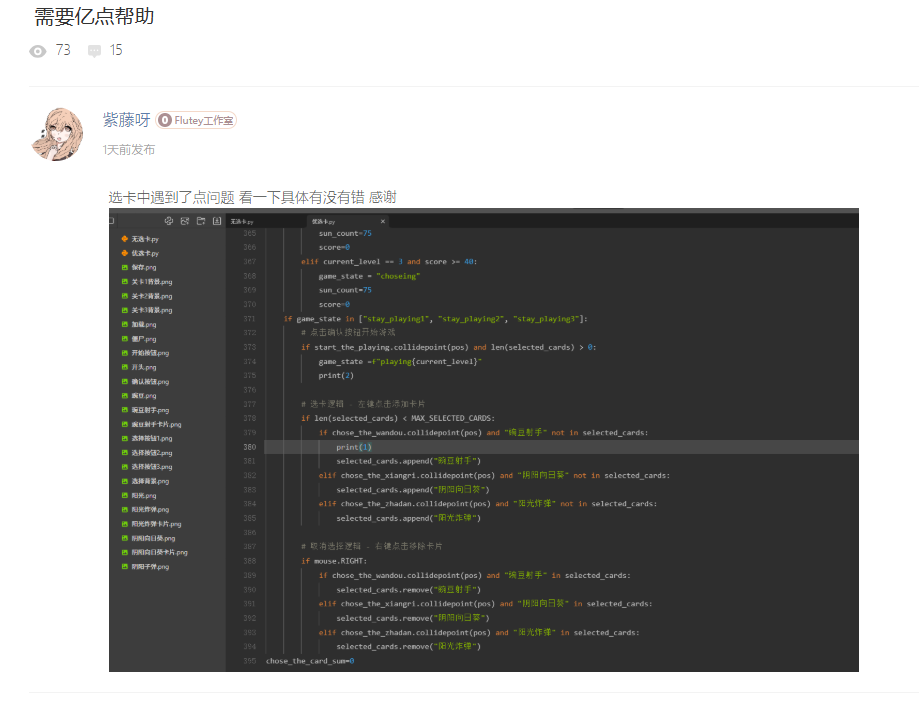This screenshot has width=919, height=707.
Task: Click the python icon beside 无选卡.py
Action: [x=124, y=240]
